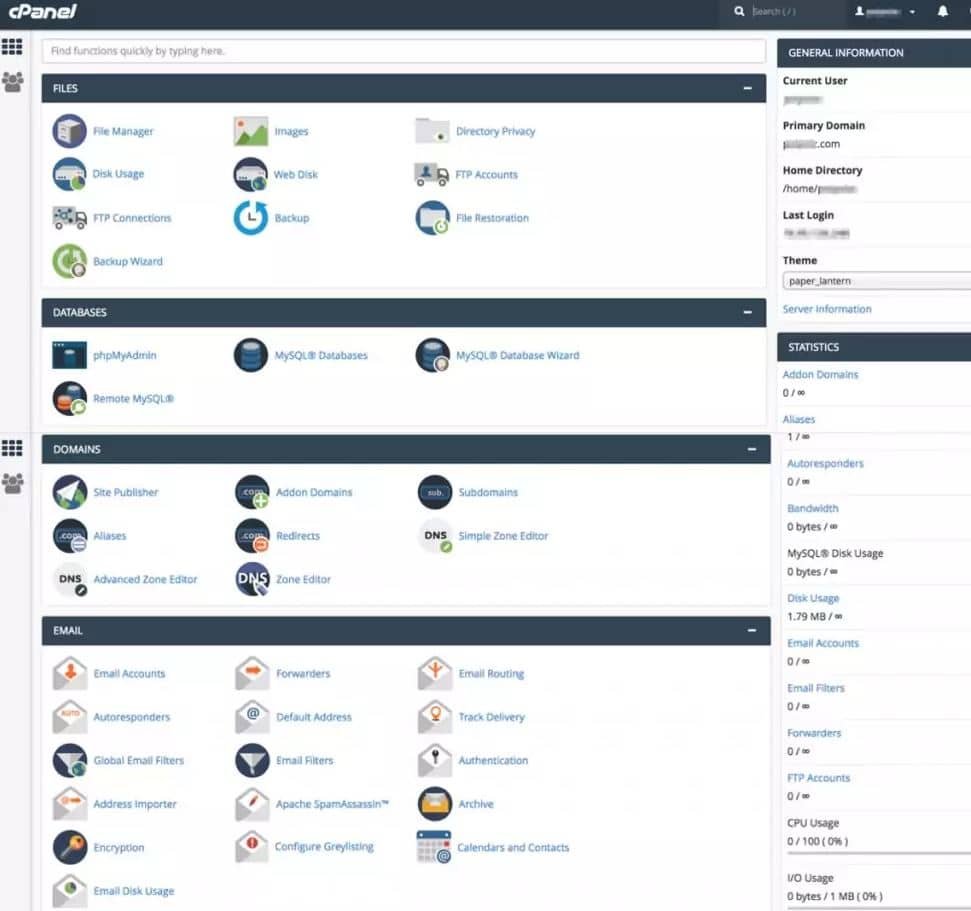Open the Site Publisher paper plane icon
971x911 pixels.
pyautogui.click(x=69, y=492)
